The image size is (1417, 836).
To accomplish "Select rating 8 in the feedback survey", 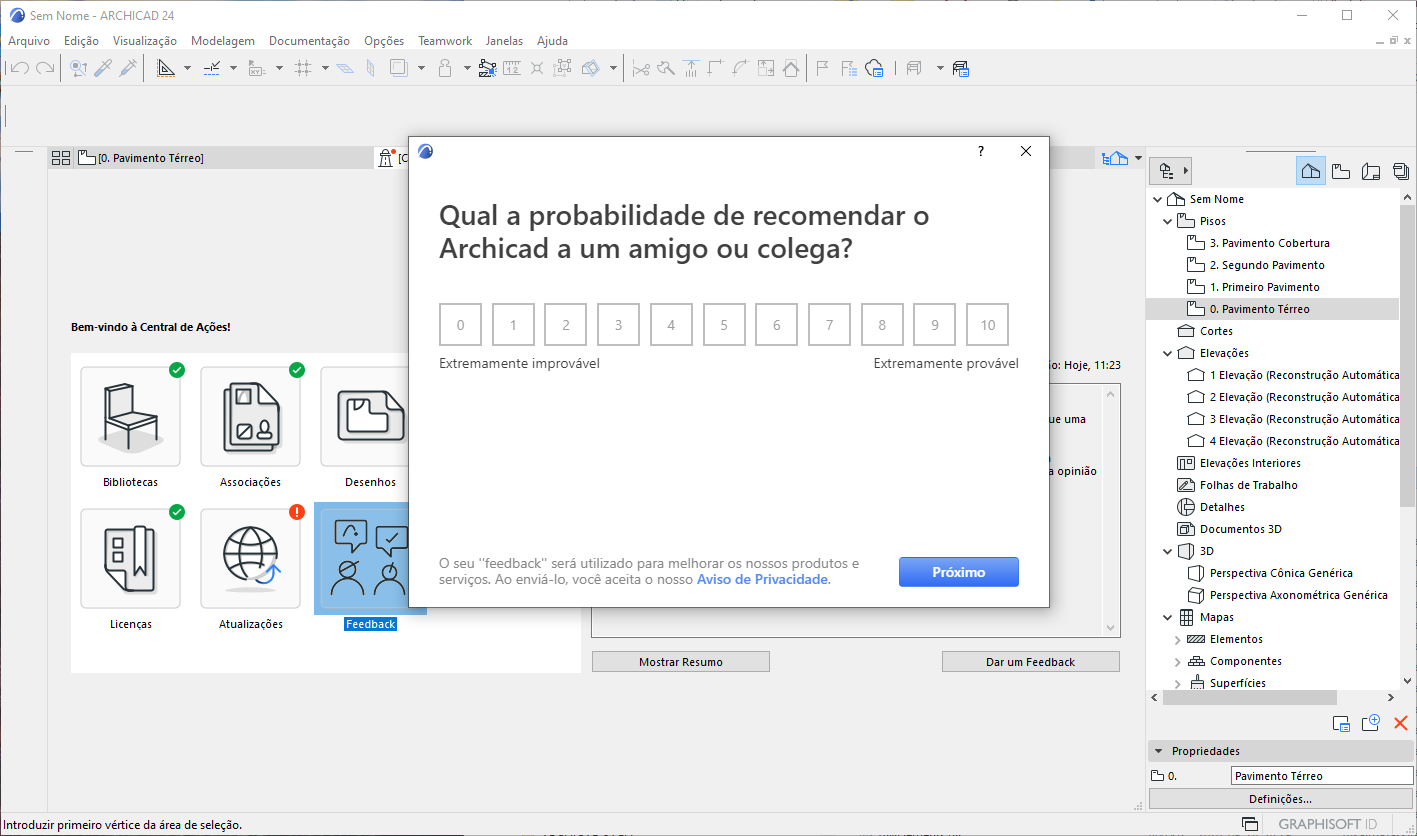I will 882,325.
